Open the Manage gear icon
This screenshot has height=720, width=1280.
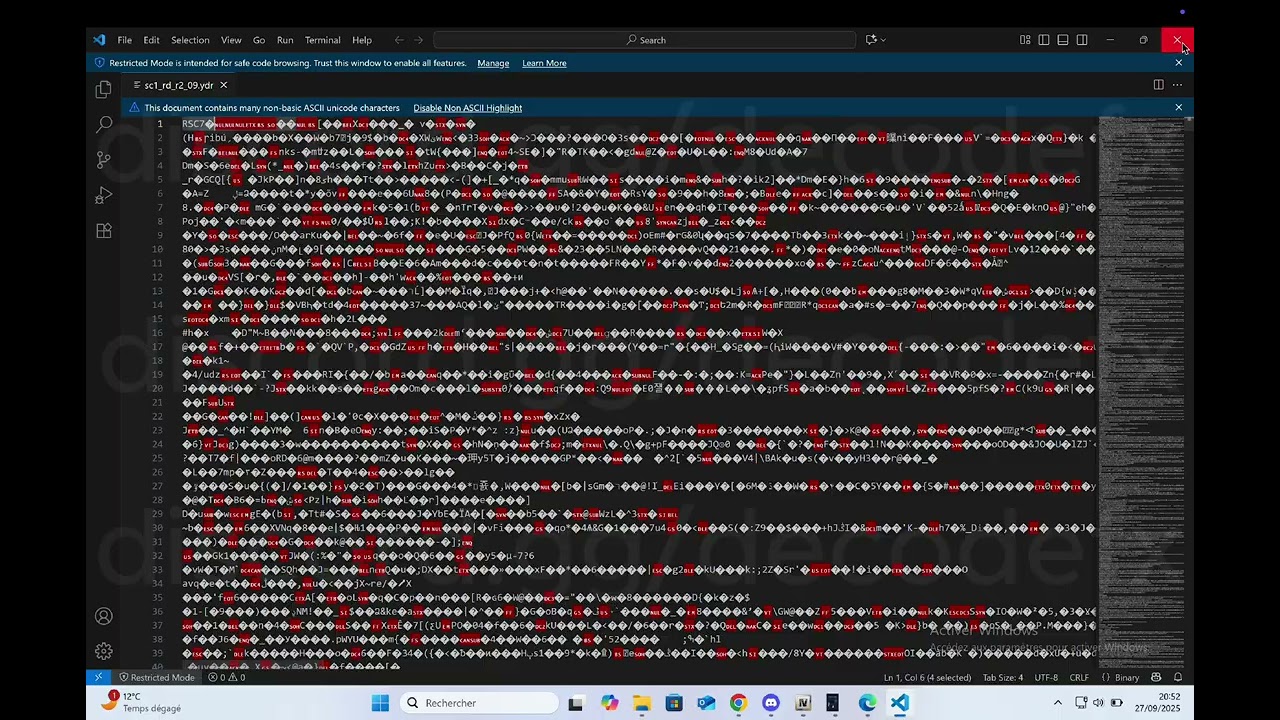coord(103,651)
